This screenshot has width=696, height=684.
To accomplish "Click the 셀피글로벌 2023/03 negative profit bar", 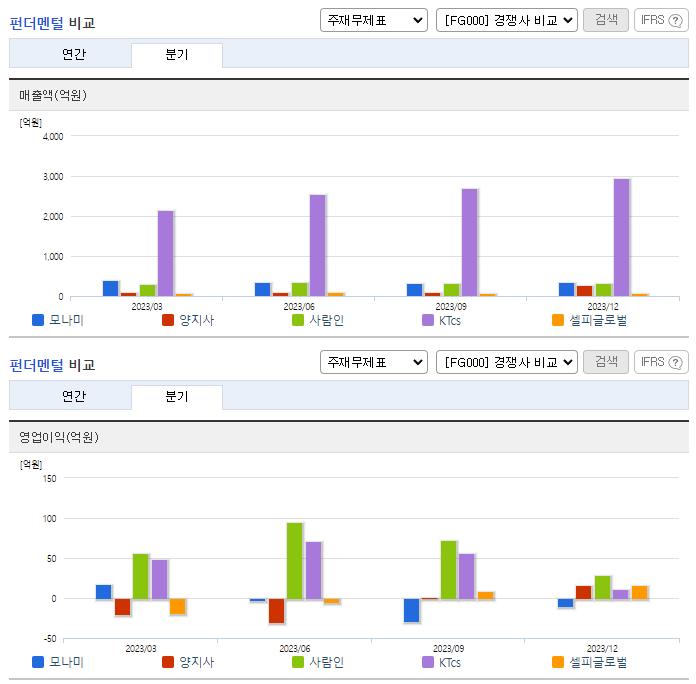I will pyautogui.click(x=178, y=606).
